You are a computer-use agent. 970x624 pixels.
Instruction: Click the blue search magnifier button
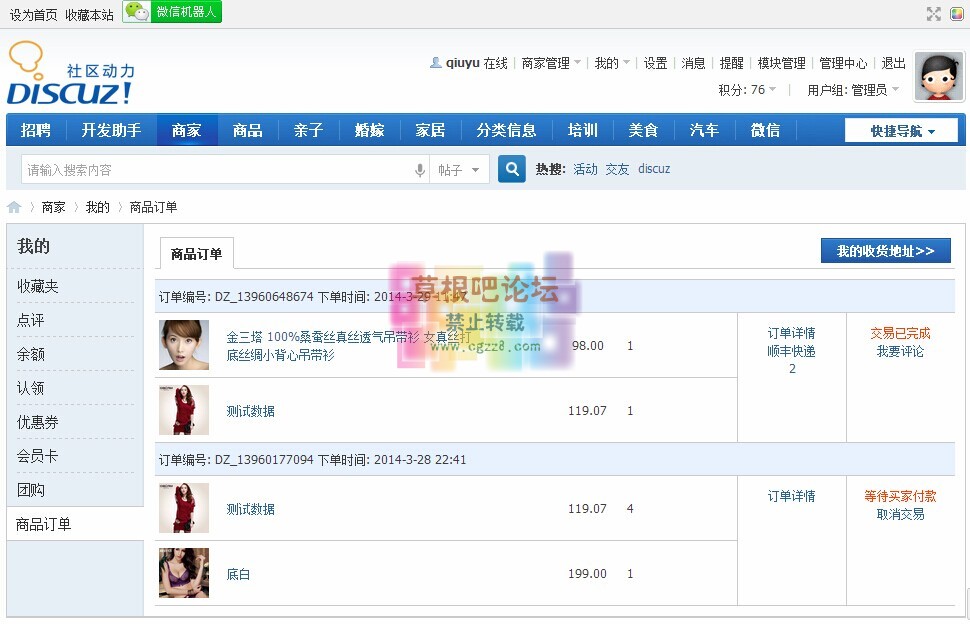pyautogui.click(x=512, y=170)
